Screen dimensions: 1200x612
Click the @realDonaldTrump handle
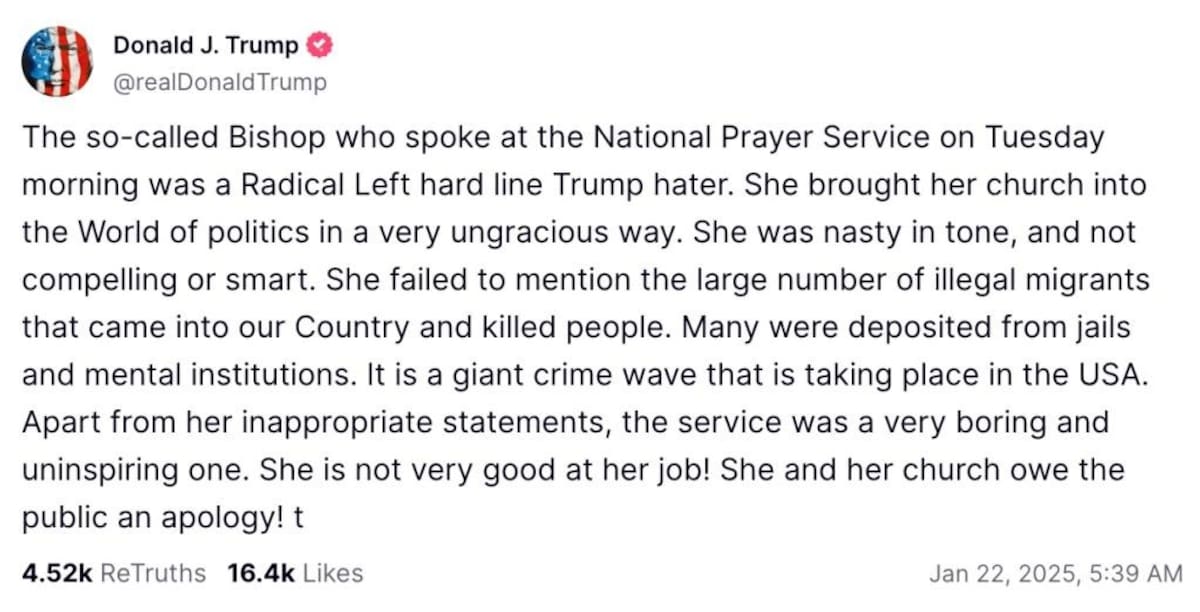pyautogui.click(x=219, y=82)
